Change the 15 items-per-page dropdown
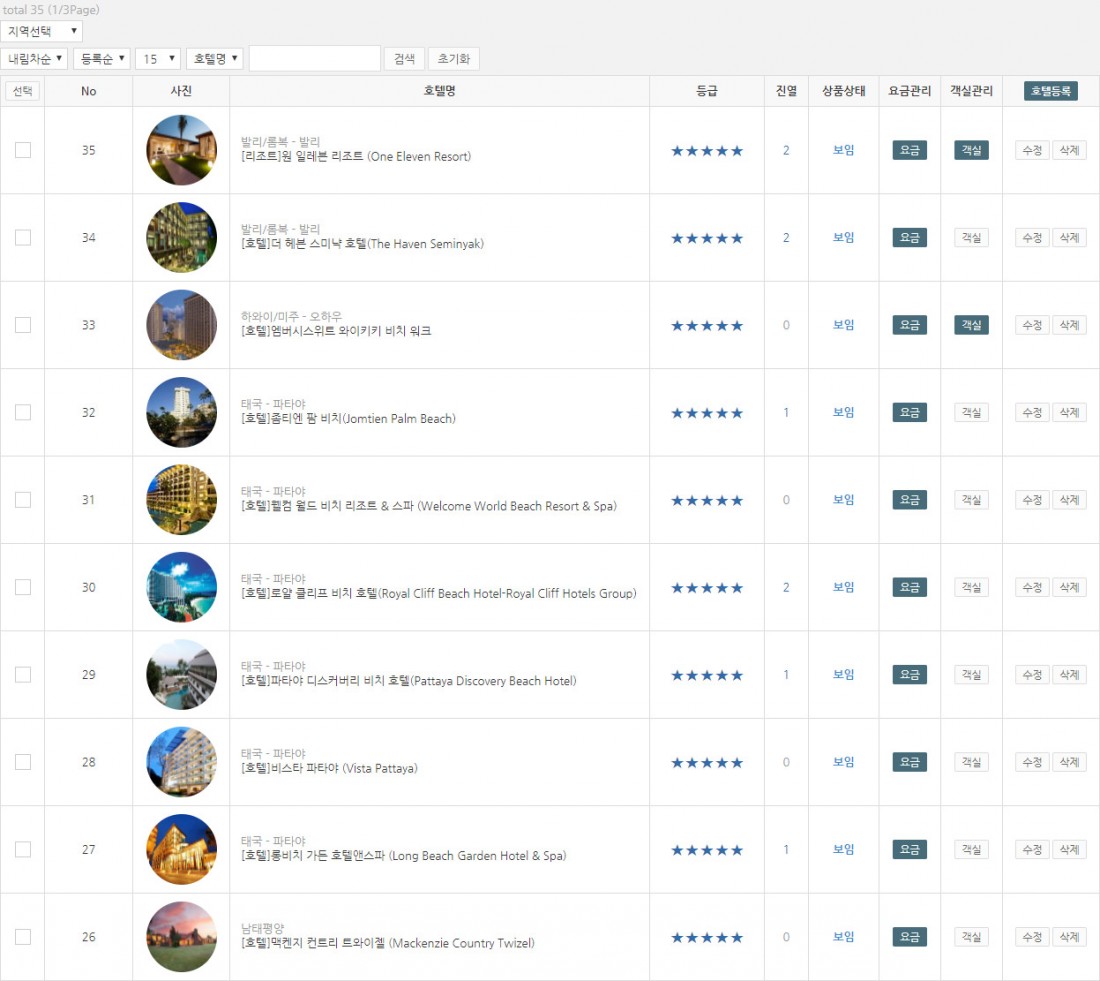This screenshot has height=981, width=1100. [x=159, y=59]
